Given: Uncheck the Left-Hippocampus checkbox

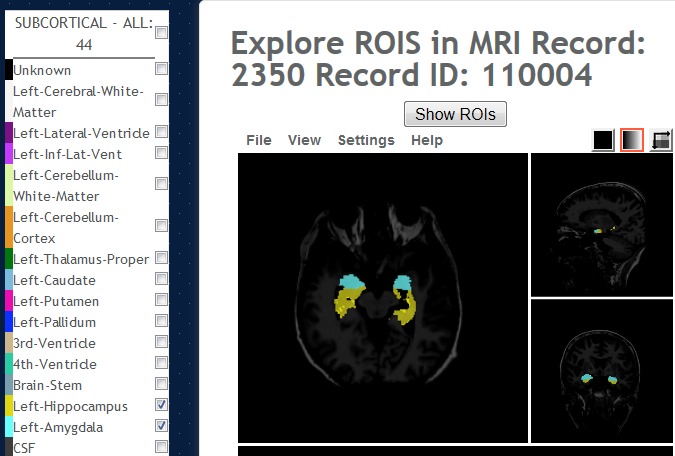Looking at the screenshot, I should tap(161, 405).
